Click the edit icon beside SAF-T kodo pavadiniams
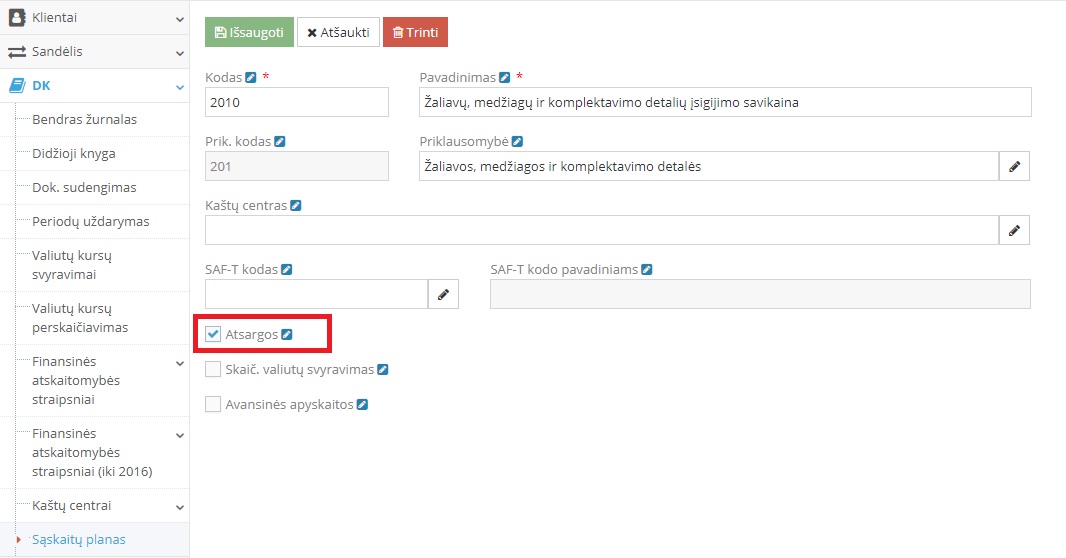The height and width of the screenshot is (558, 1066). coord(647,270)
